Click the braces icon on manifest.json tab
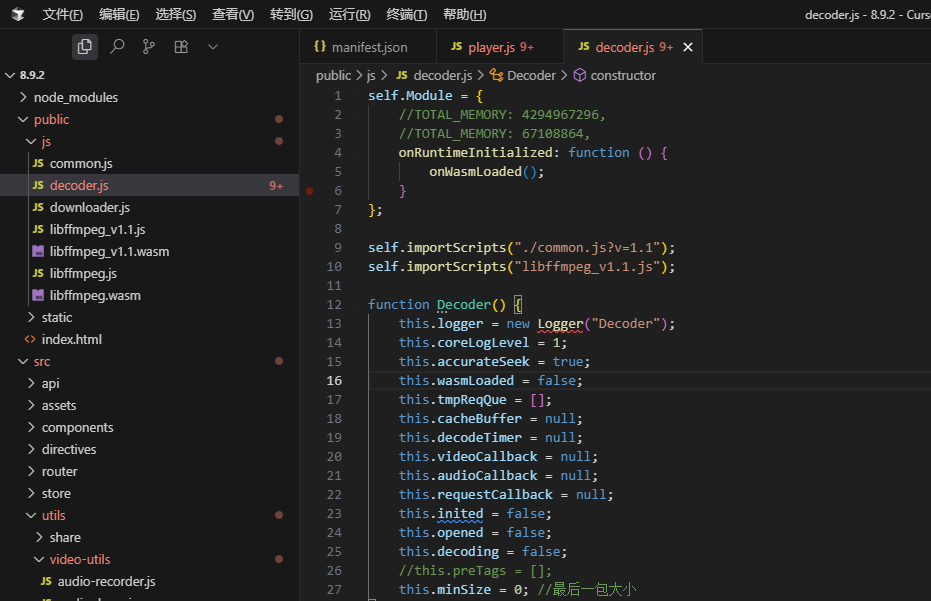The height and width of the screenshot is (601, 931). tap(319, 46)
